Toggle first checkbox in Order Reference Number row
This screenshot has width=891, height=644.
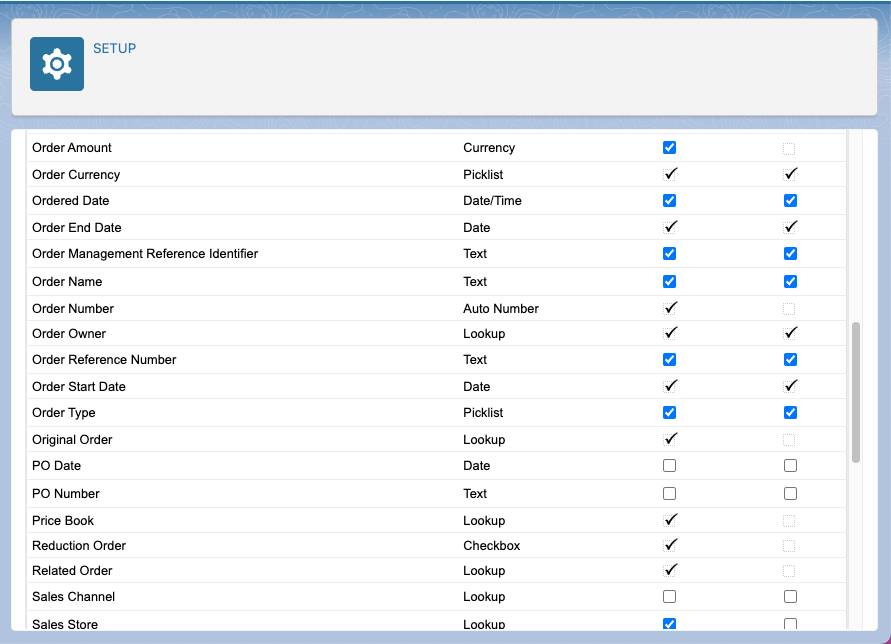coord(669,360)
